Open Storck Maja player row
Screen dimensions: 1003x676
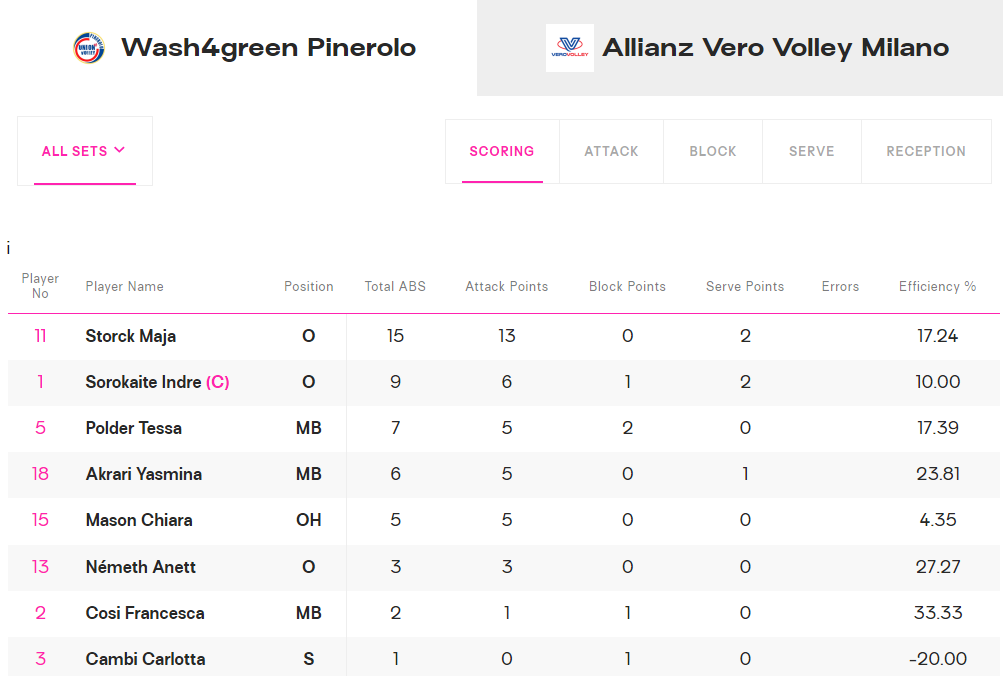pos(503,336)
